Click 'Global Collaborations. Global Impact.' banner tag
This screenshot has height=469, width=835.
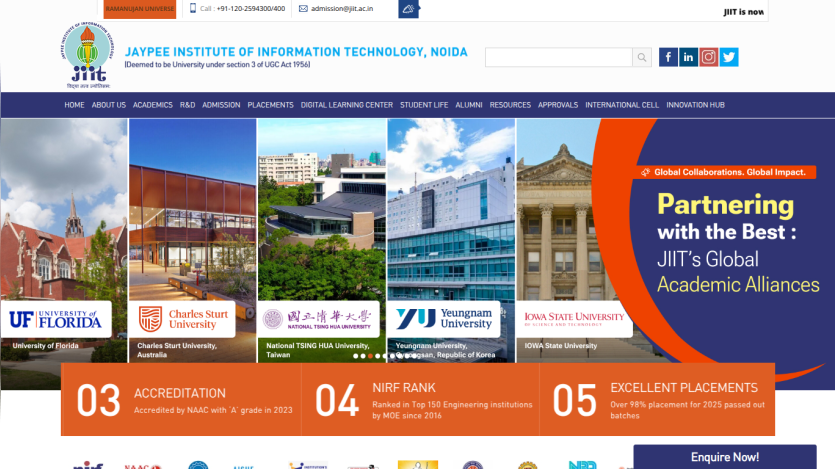725,172
